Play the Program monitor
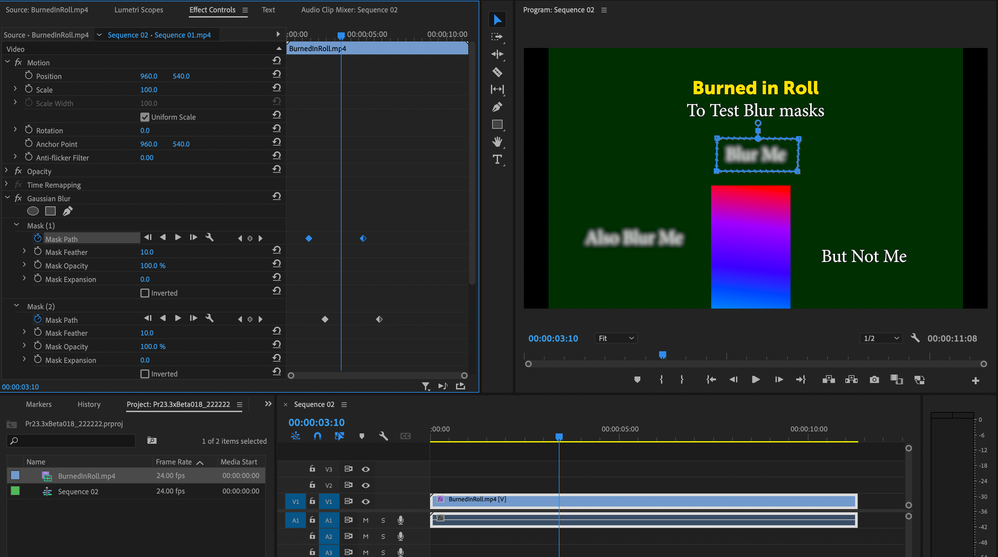998x557 pixels. [756, 379]
